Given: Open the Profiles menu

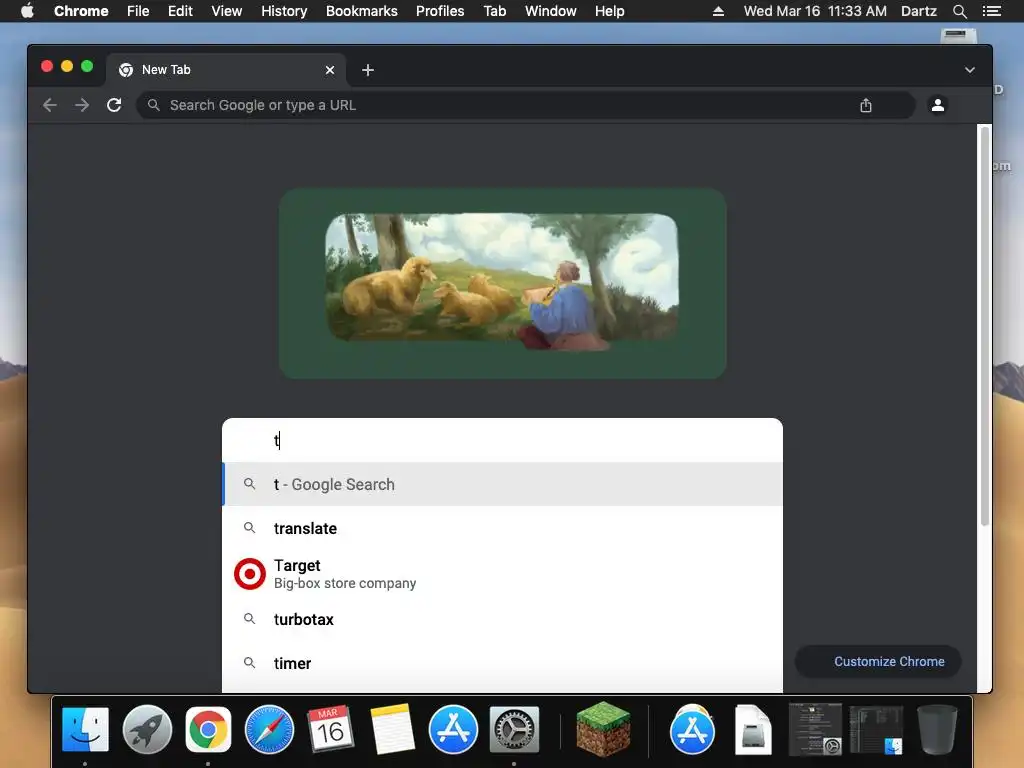Looking at the screenshot, I should click(x=440, y=11).
